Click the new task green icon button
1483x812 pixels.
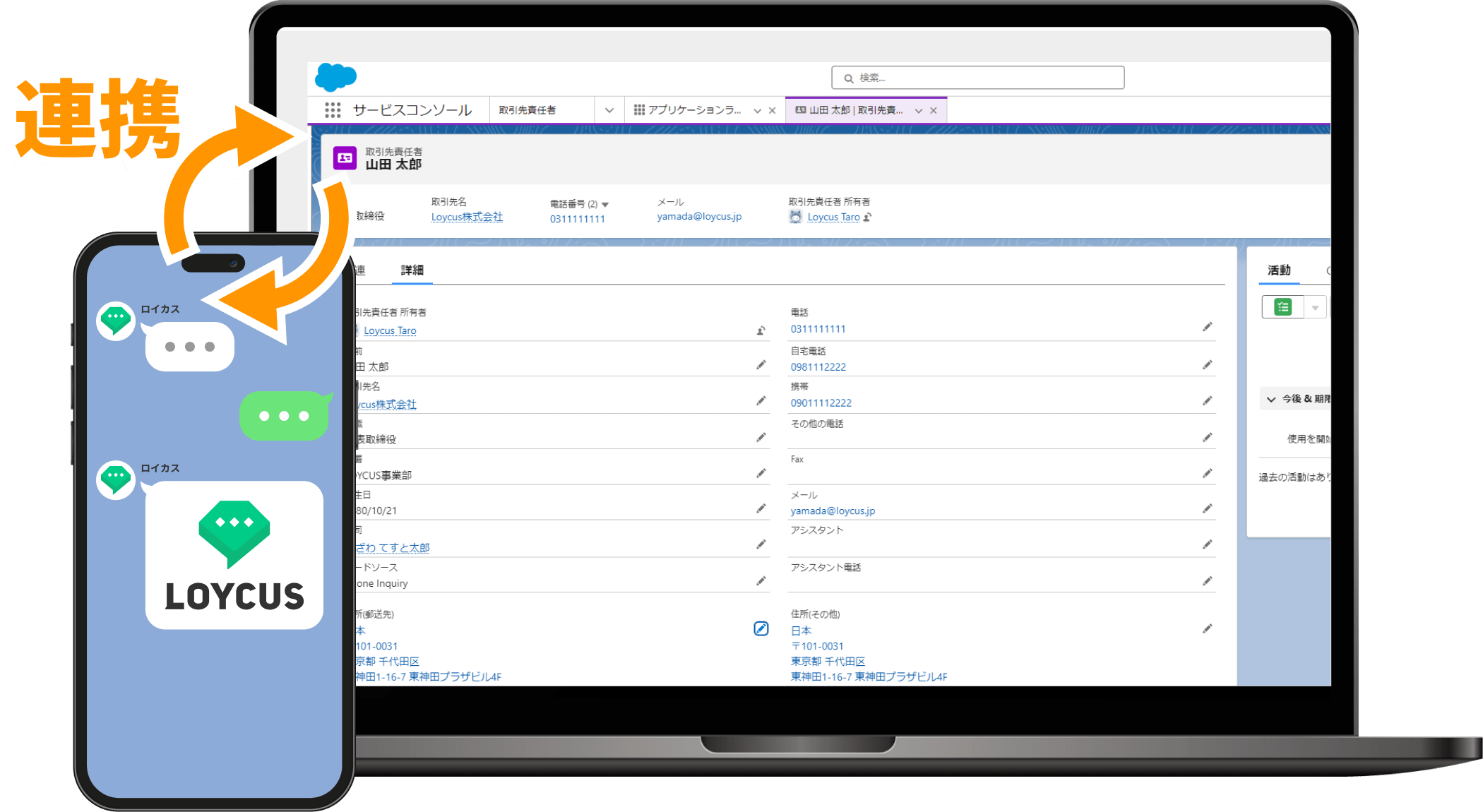click(x=1282, y=307)
